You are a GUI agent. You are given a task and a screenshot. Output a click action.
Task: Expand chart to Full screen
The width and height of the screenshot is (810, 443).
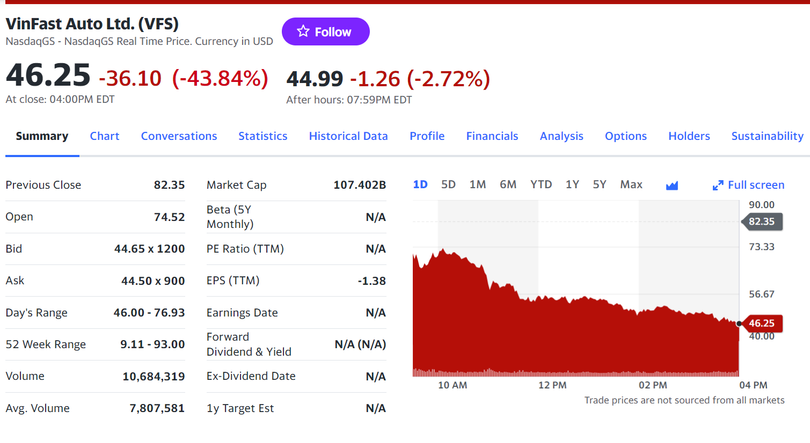tap(748, 185)
